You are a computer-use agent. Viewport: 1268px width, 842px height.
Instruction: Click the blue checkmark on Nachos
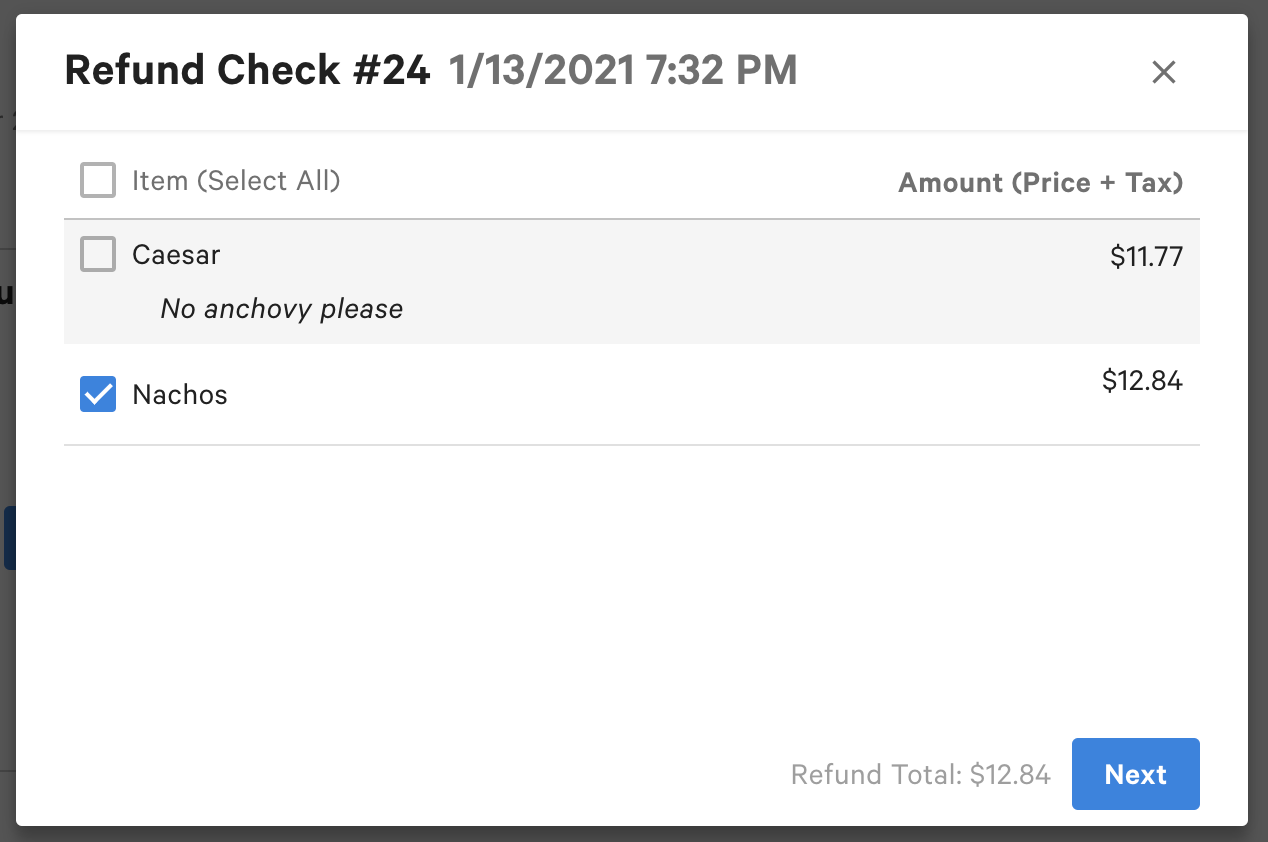point(97,394)
